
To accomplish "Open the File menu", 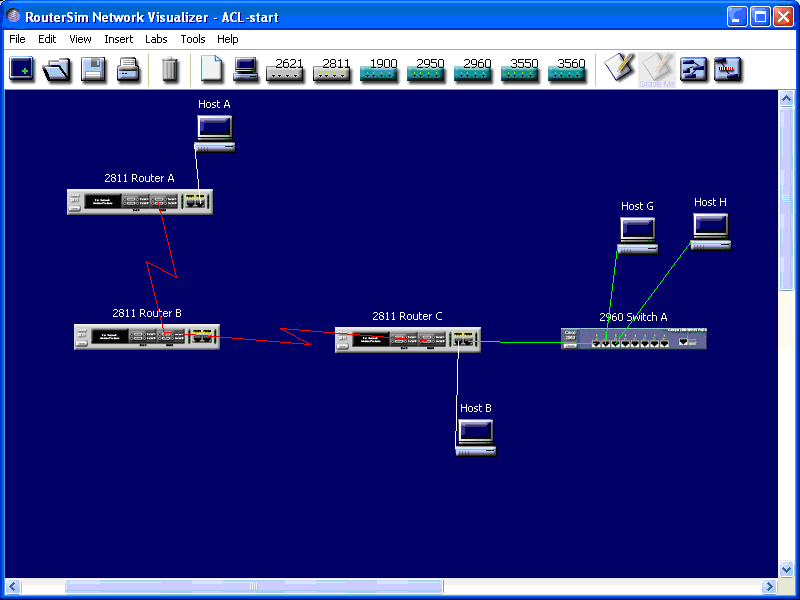I will (x=17, y=39).
